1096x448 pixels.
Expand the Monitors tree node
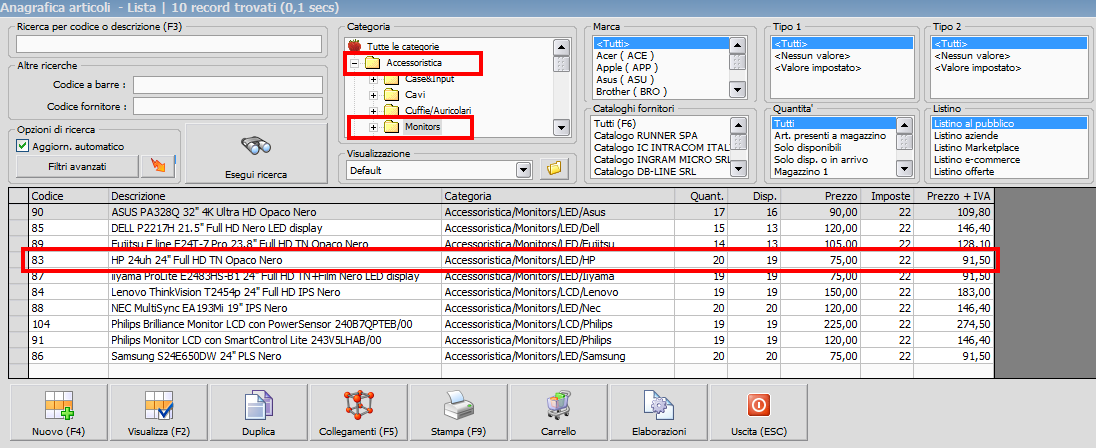373,127
